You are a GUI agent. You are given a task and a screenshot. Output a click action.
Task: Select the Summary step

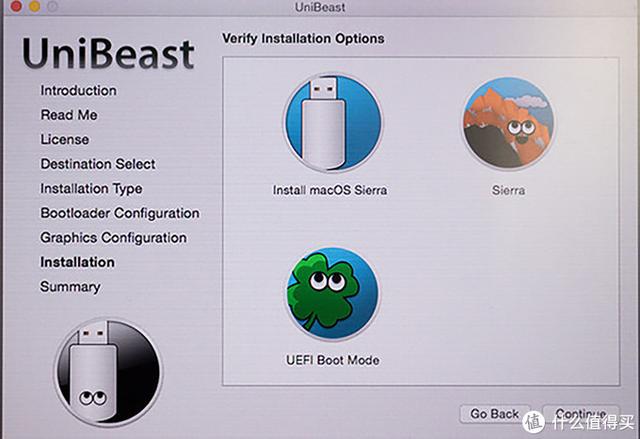pyautogui.click(x=70, y=287)
